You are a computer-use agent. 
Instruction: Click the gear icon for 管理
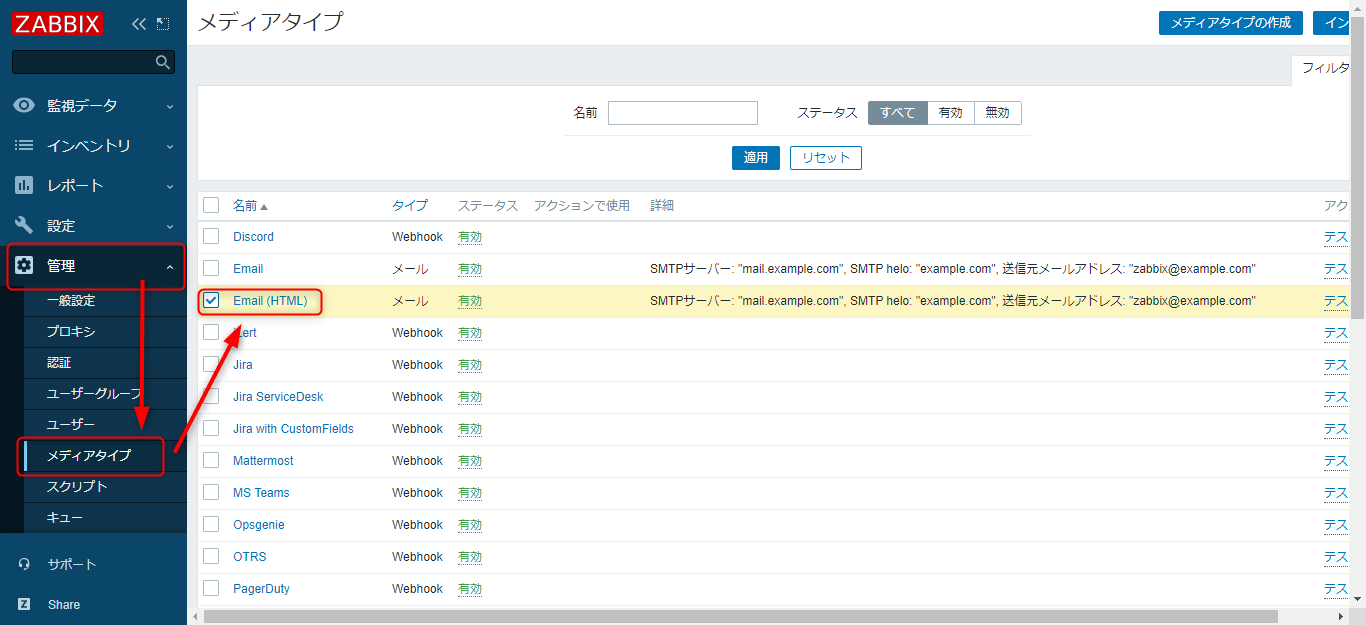coord(24,265)
